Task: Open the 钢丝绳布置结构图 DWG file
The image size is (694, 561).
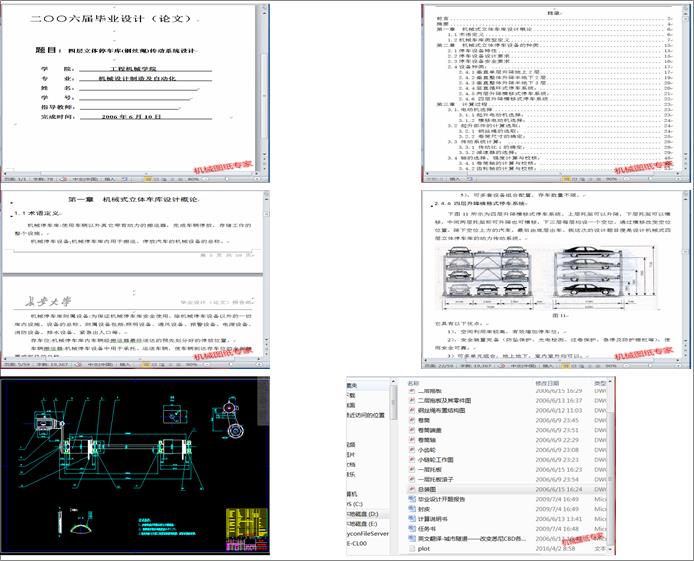Action: [x=441, y=411]
